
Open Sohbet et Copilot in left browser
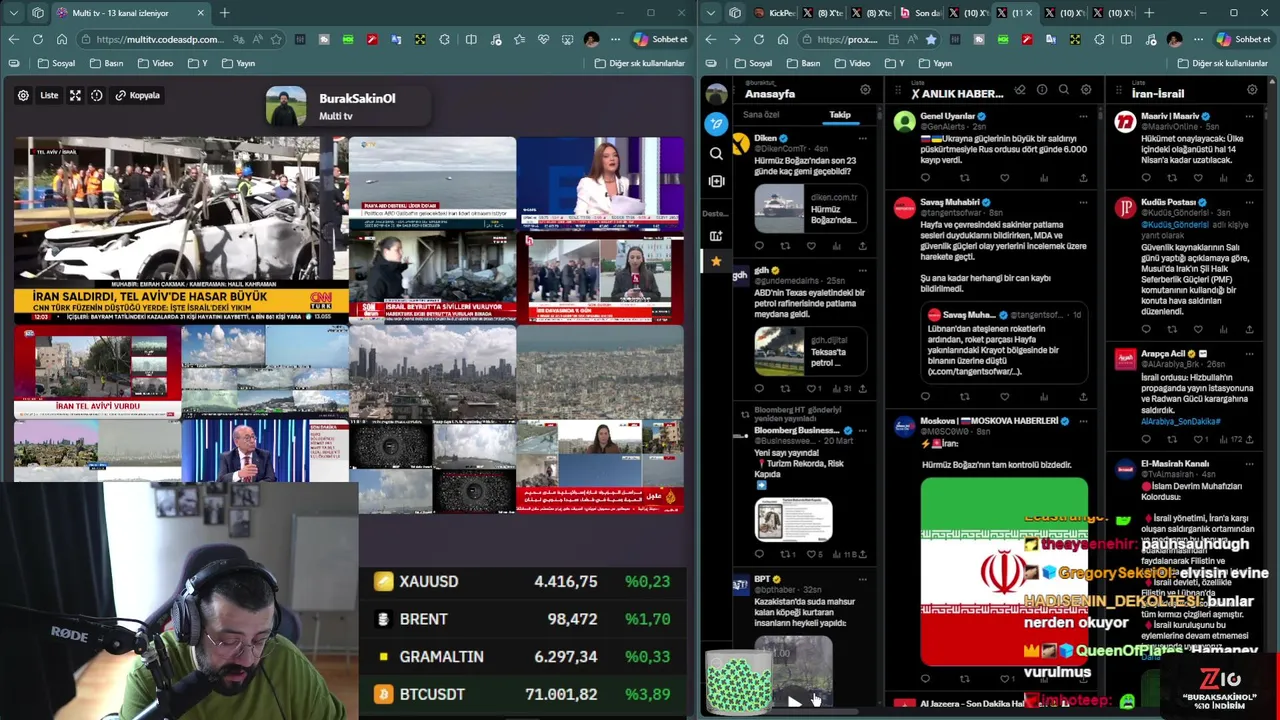tap(660, 39)
